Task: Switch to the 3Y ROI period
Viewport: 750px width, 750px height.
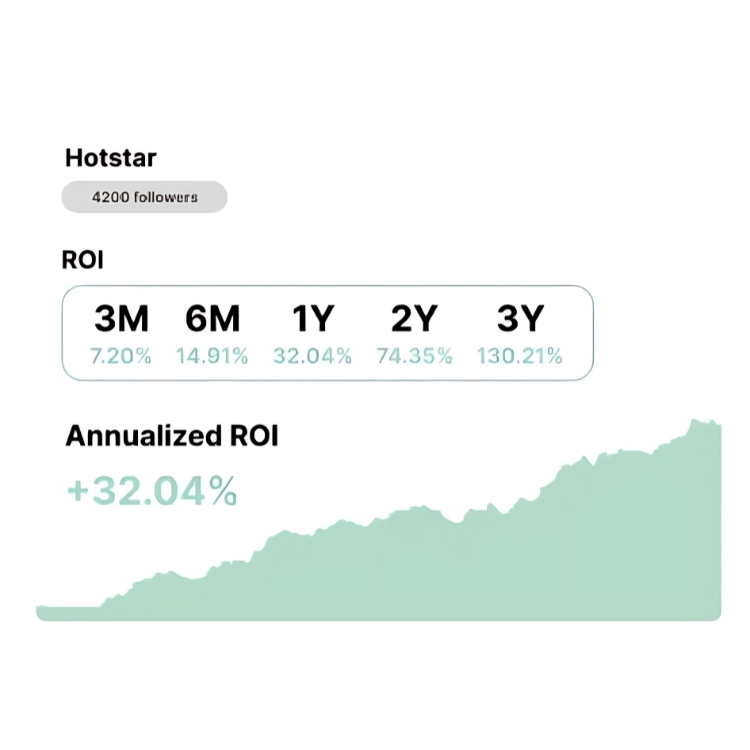Action: pyautogui.click(x=519, y=319)
